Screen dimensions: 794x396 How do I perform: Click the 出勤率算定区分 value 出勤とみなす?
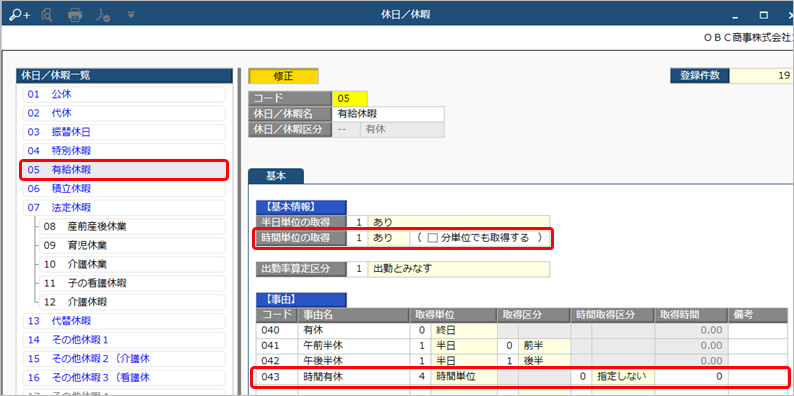pyautogui.click(x=459, y=269)
